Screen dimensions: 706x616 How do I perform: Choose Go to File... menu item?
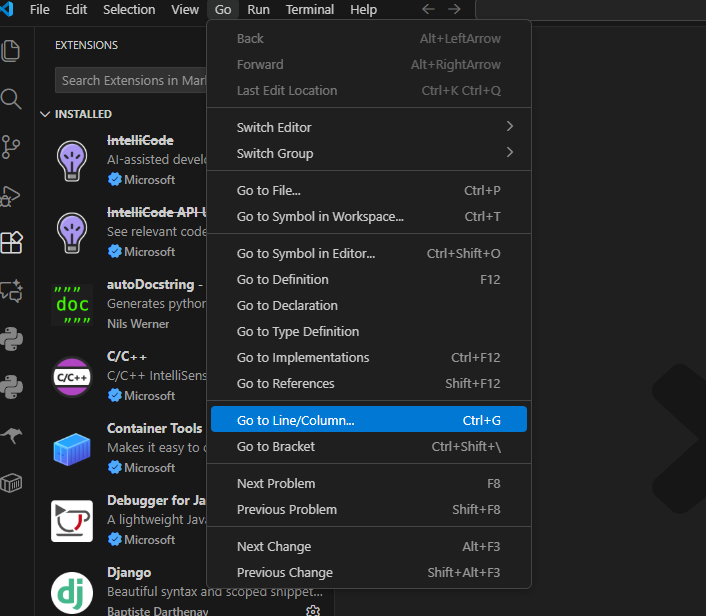[x=369, y=190]
